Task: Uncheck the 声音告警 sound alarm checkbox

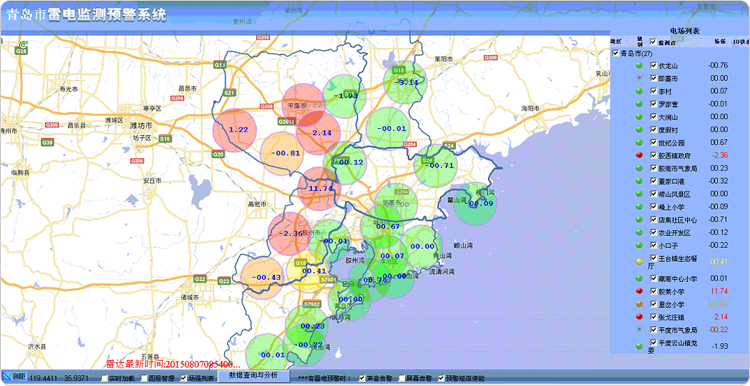Action: 362,378
